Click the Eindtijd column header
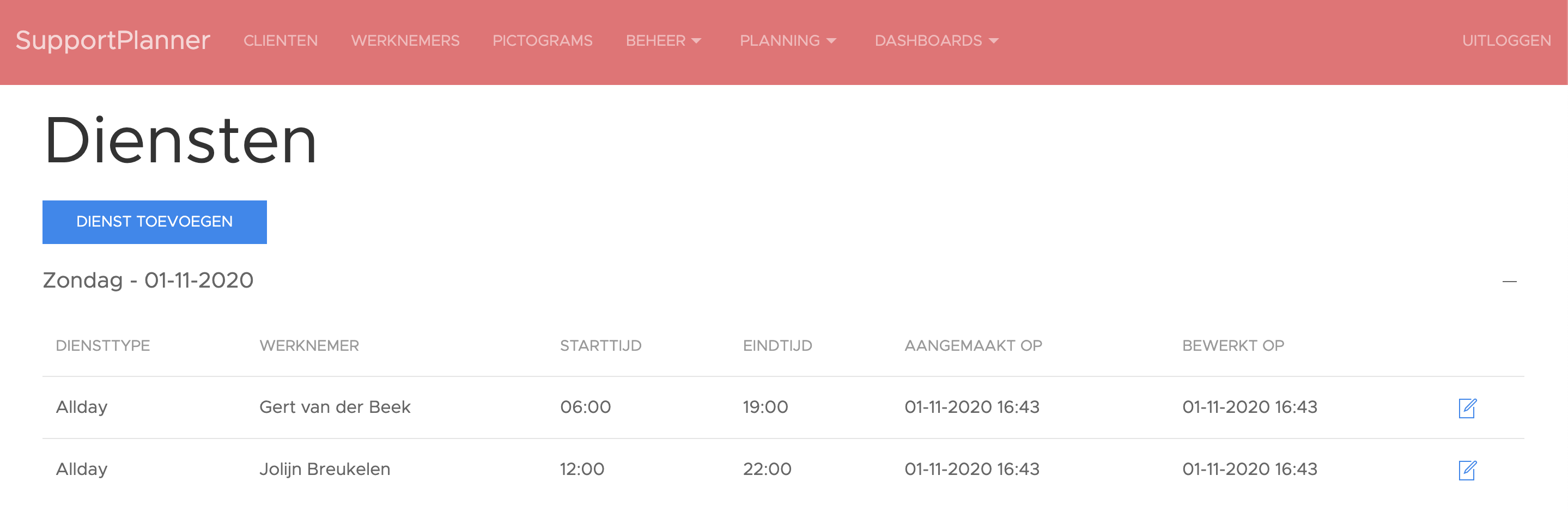 tap(777, 346)
